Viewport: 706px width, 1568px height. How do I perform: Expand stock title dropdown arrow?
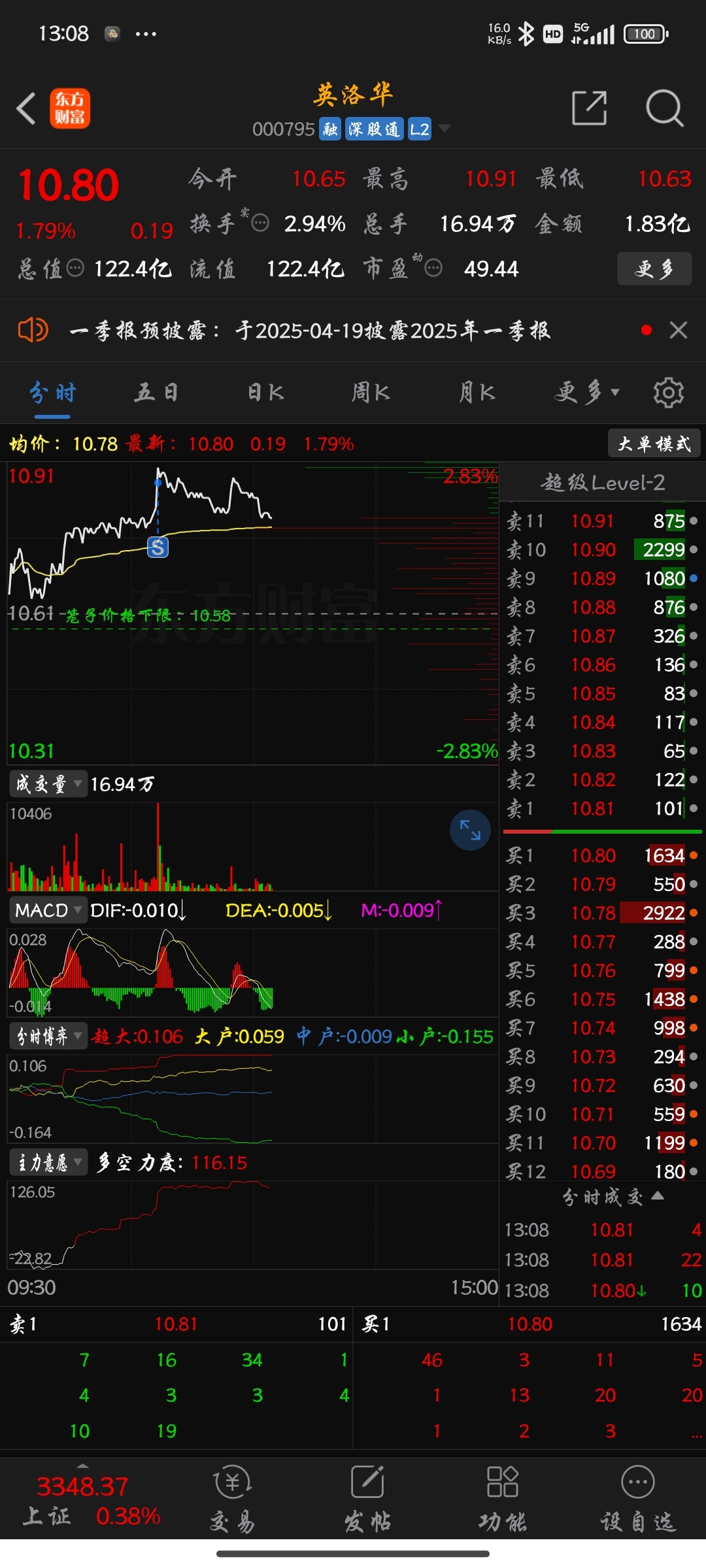click(x=445, y=129)
